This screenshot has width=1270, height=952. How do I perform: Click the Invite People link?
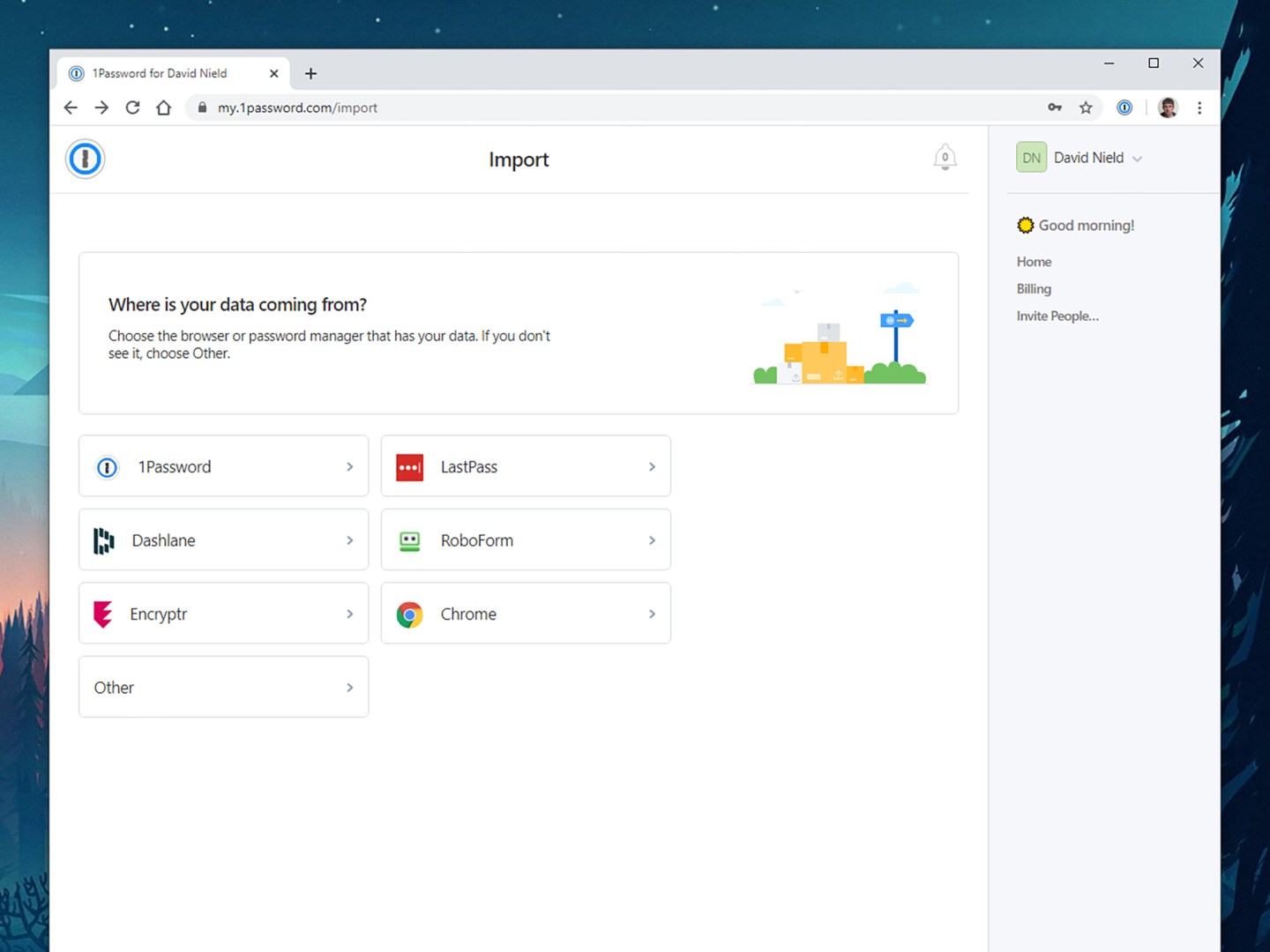click(x=1057, y=316)
